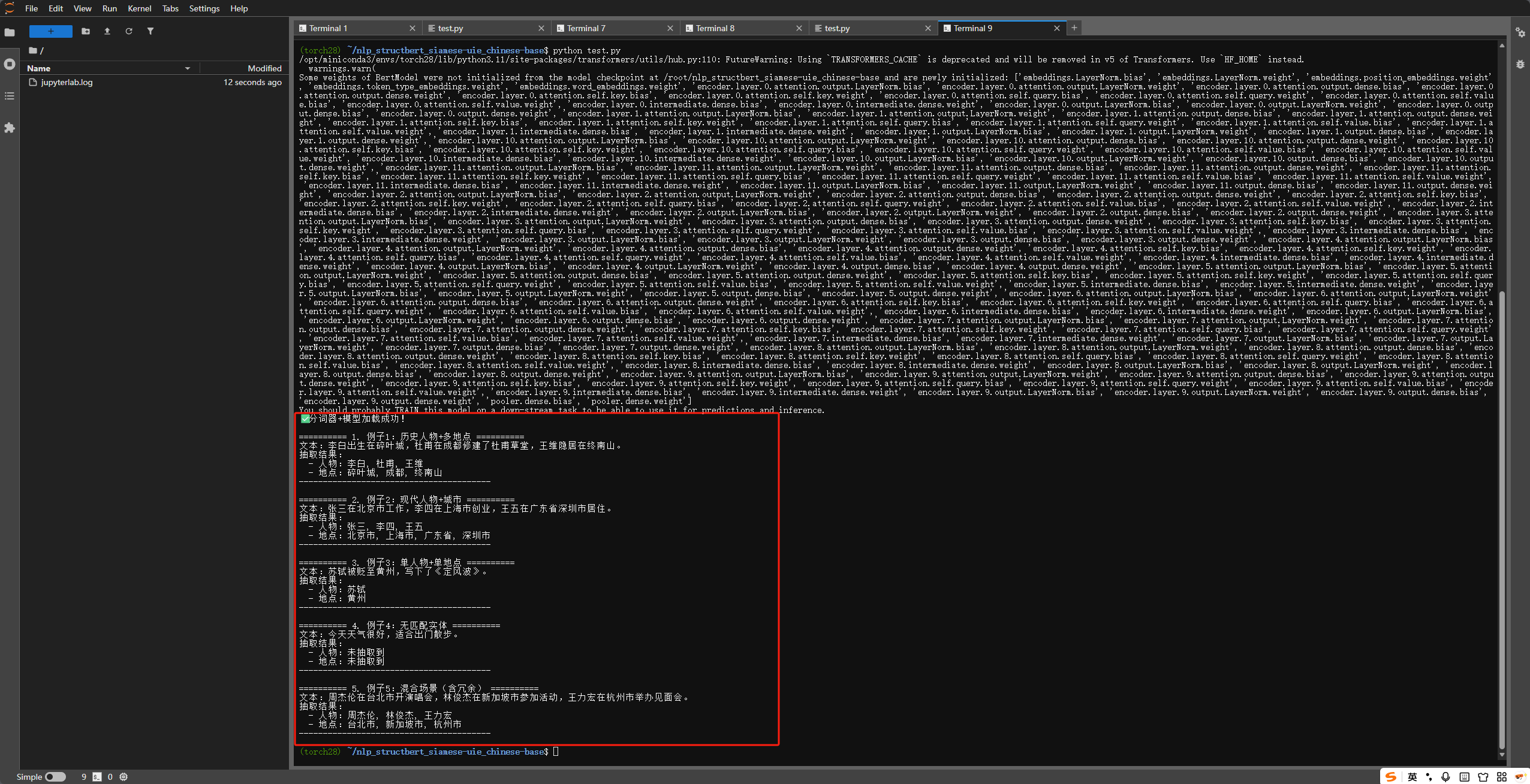Open the IME skin shirt icon
The image size is (1530, 784).
(1483, 777)
